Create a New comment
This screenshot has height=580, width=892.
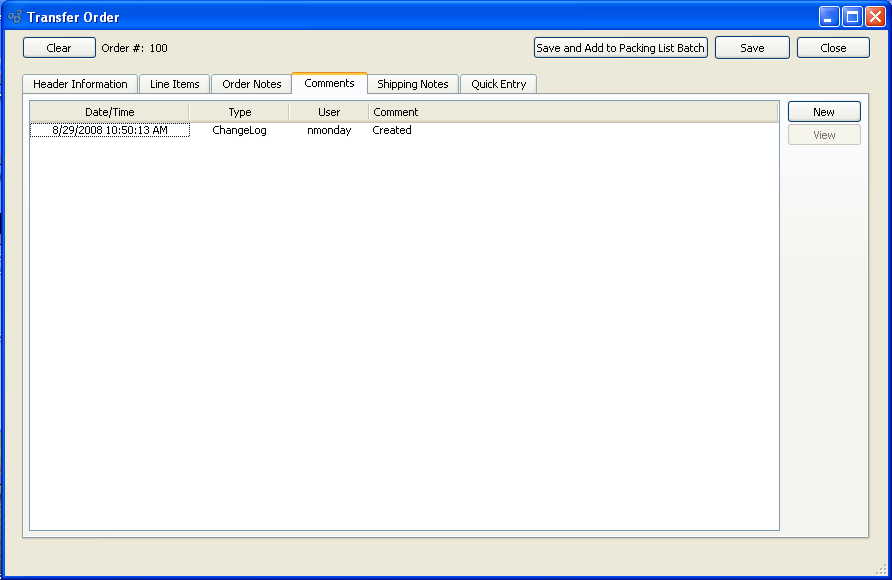point(824,112)
